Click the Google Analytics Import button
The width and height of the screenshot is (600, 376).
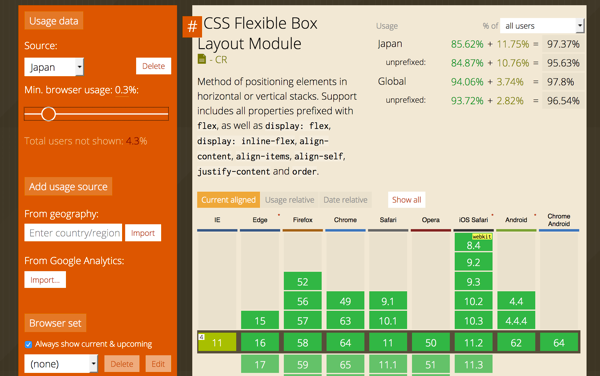[45, 280]
